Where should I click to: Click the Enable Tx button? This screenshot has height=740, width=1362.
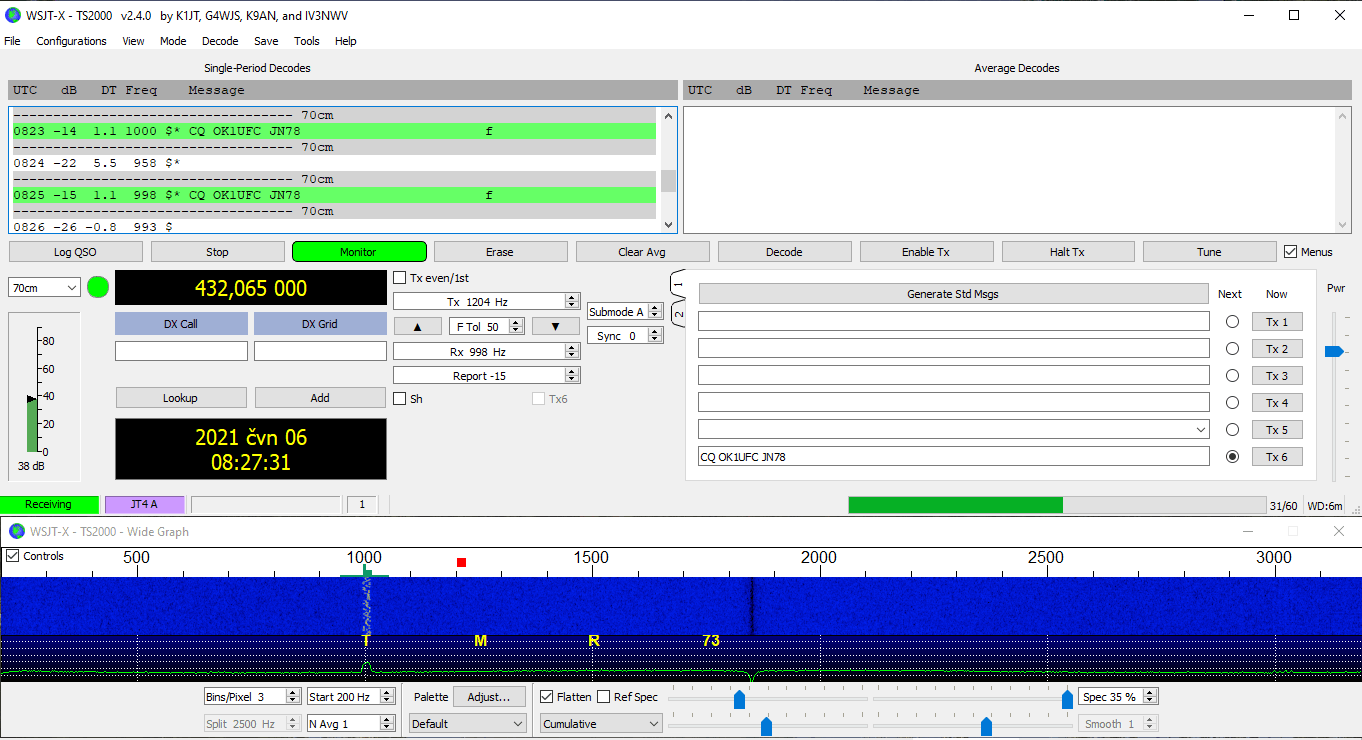pyautogui.click(x=925, y=252)
